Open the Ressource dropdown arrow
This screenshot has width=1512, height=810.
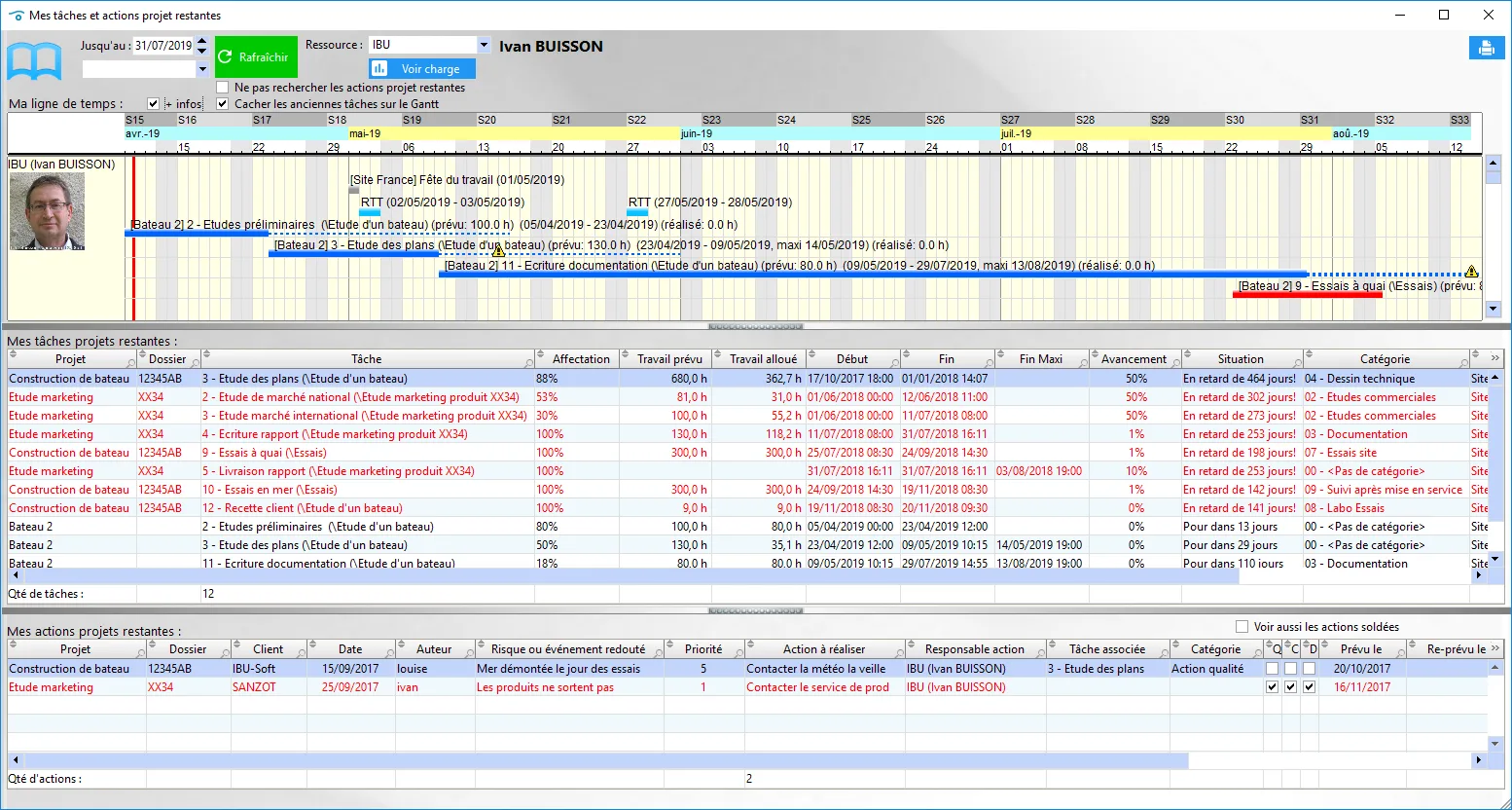pos(484,45)
